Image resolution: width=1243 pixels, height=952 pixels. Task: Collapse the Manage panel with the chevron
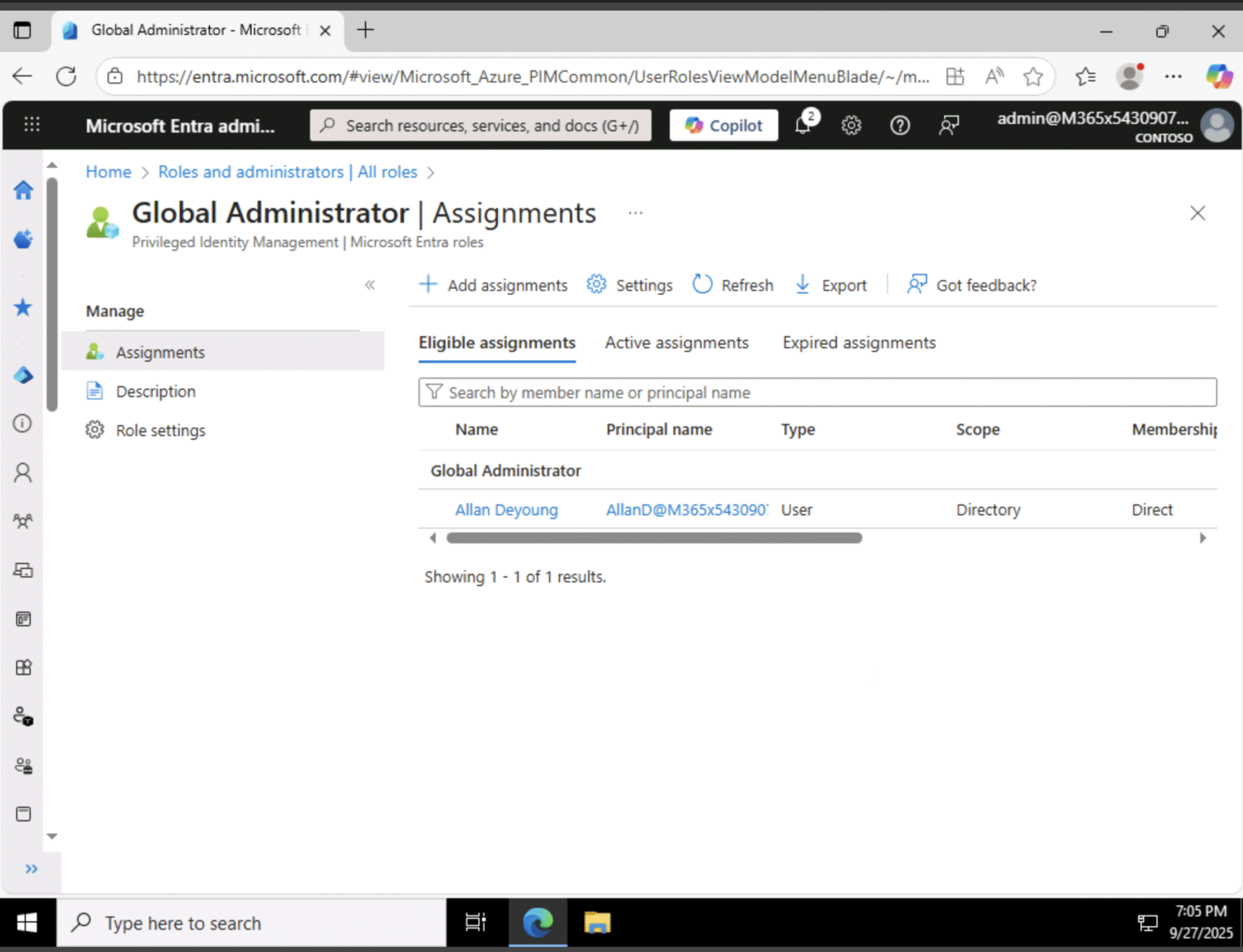370,284
